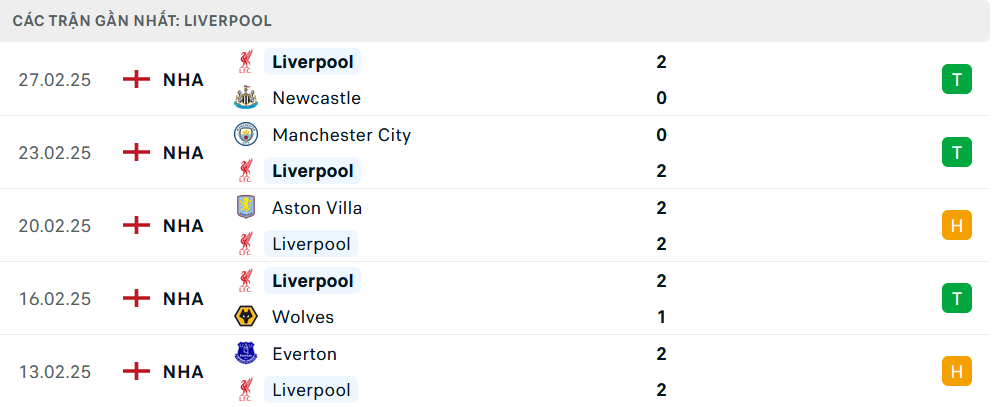
Task: Click Liverpool crest in the 27.02.25 match
Action: pyautogui.click(x=245, y=62)
